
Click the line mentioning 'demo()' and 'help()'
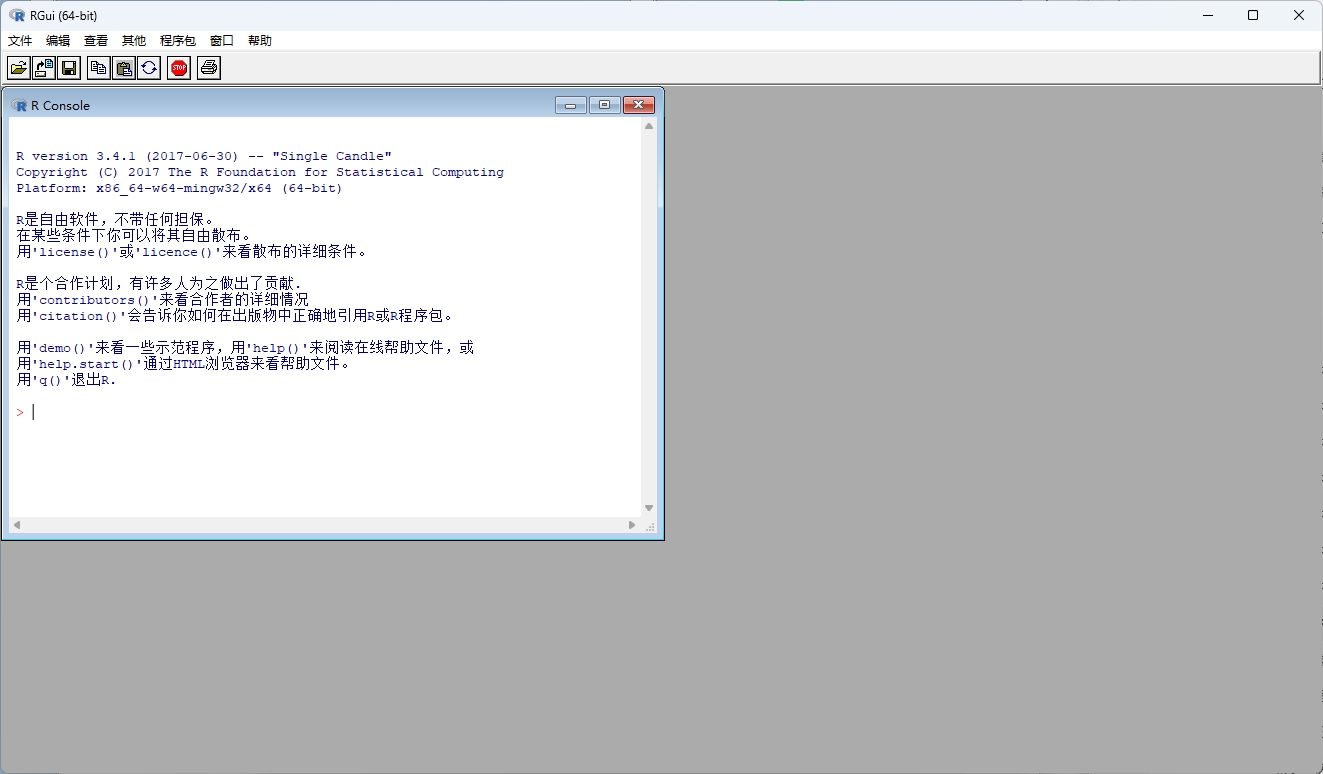(245, 348)
